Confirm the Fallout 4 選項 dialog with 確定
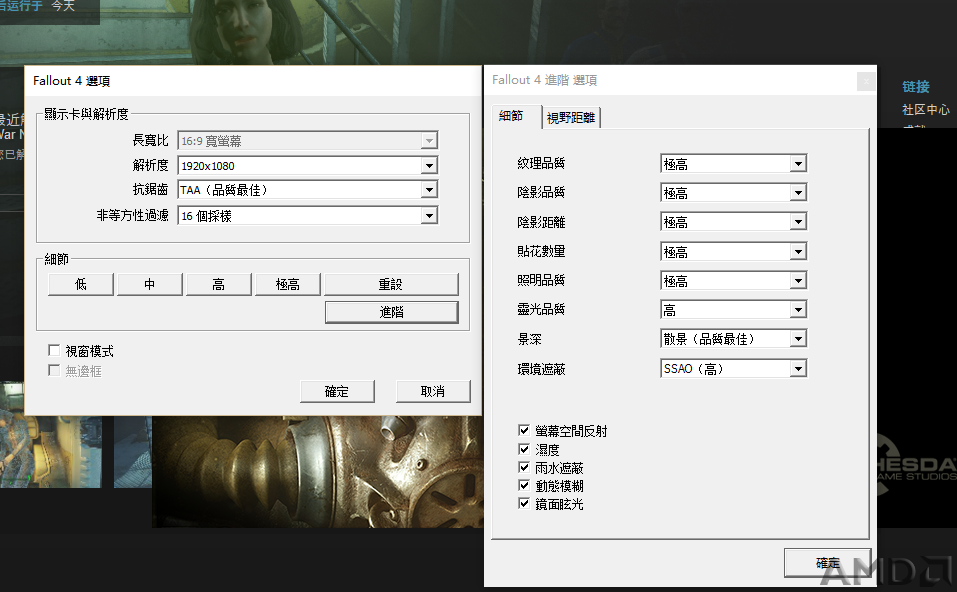The image size is (957, 592). (337, 391)
